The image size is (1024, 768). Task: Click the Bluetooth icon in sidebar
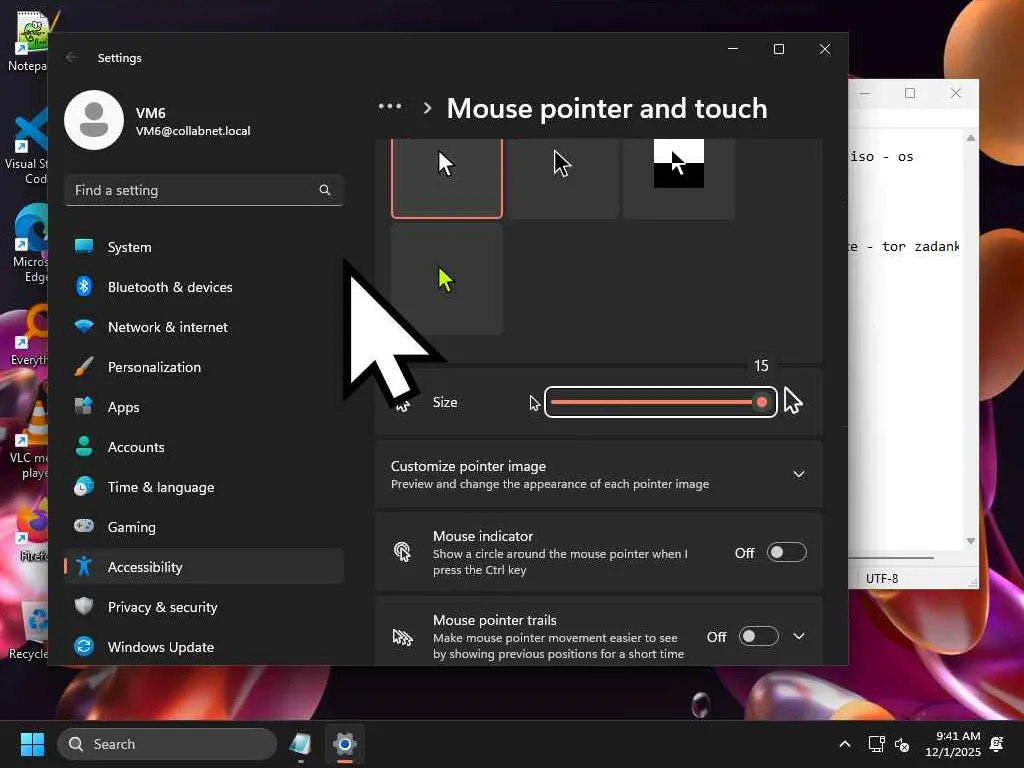[84, 286]
